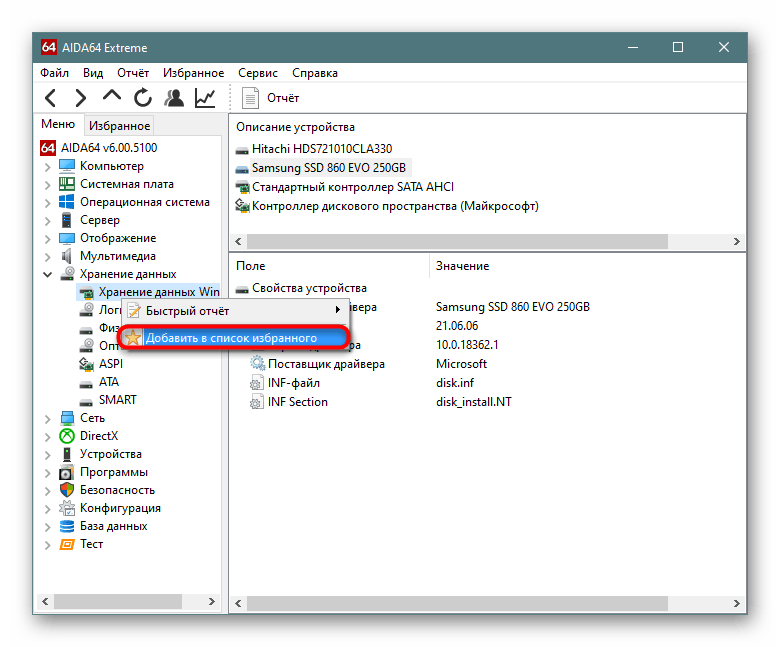The width and height of the screenshot is (780, 647).
Task: Select the Мультимедиа speaker icon
Action: click(x=67, y=256)
